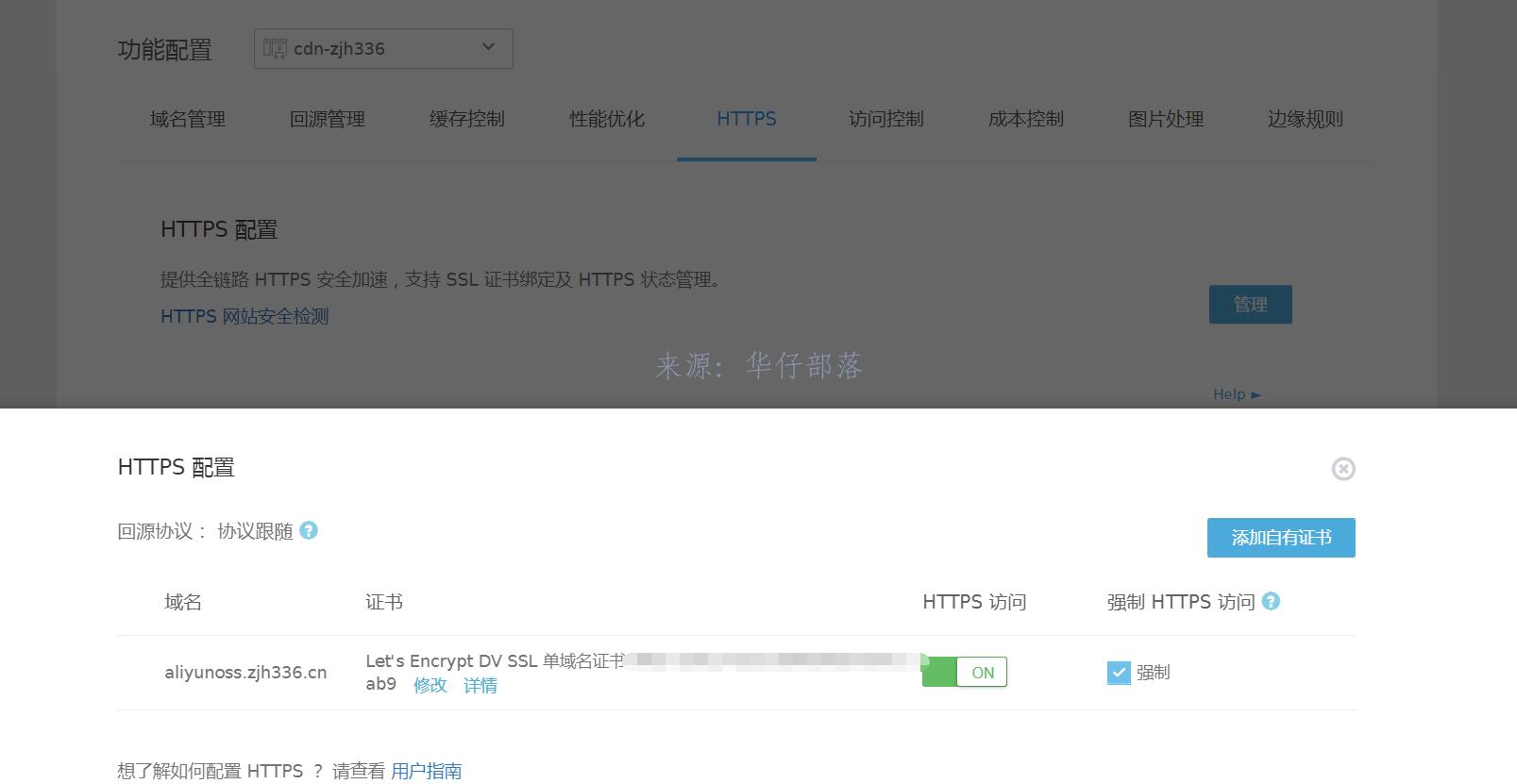Click the 管理 button
Screen dimensions: 1517x784
pos(1250,305)
